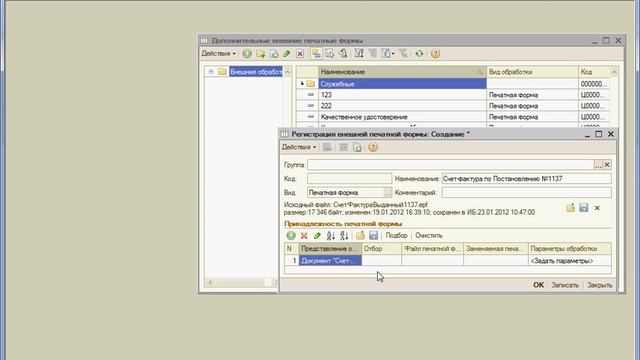Screen dimensions: 640x360
Task: Click into the Группа input field
Action: tap(450, 165)
